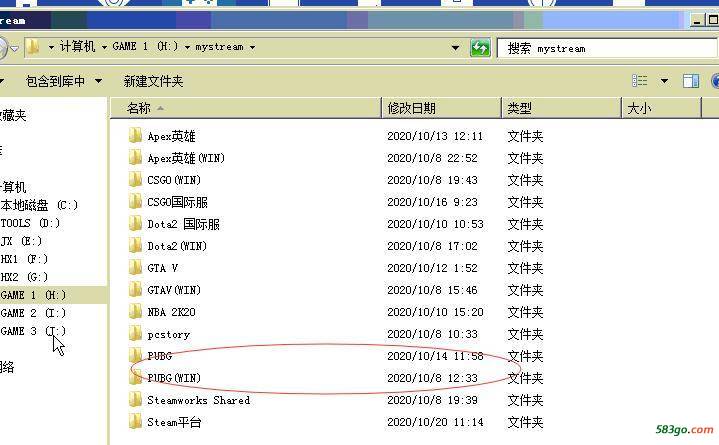The height and width of the screenshot is (445, 719).
Task: Click 文件夹 type cell in NBA 2K20 row
Action: tap(525, 312)
